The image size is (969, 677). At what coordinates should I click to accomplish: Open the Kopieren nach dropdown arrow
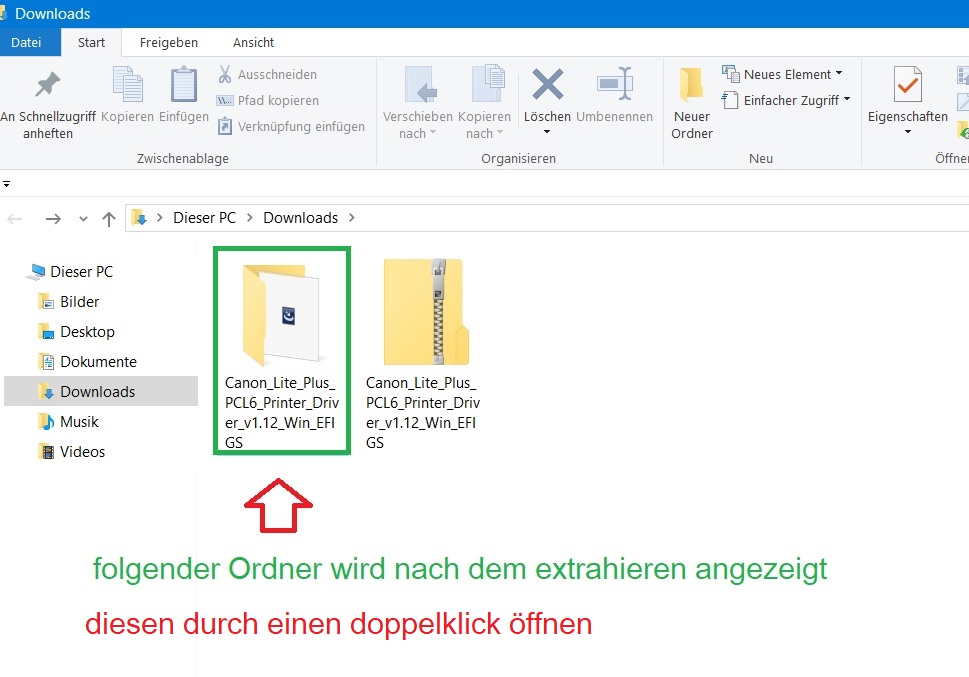pos(499,132)
